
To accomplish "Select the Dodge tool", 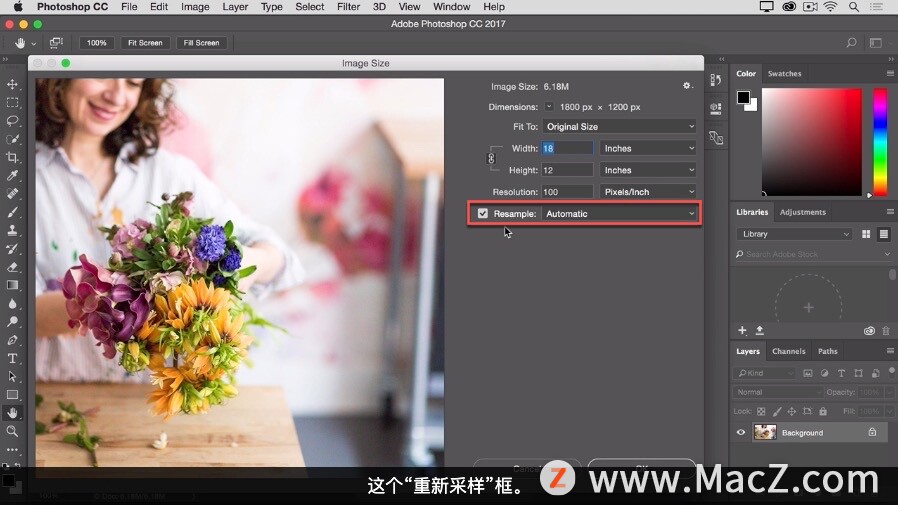I will click(12, 322).
